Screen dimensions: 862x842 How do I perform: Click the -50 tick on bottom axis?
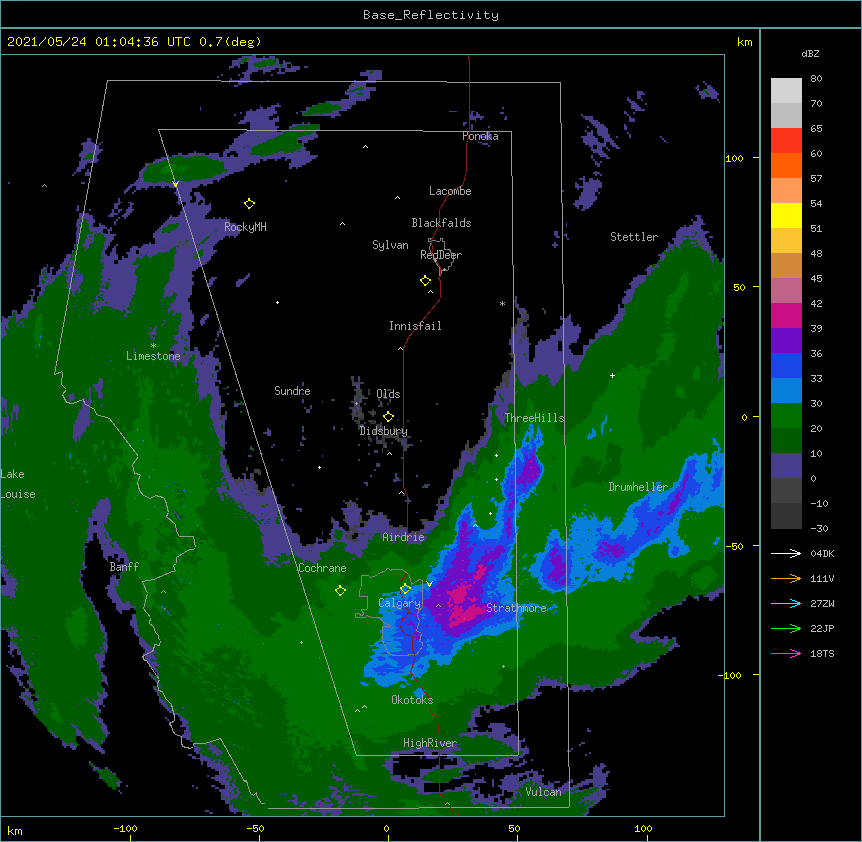(x=255, y=828)
